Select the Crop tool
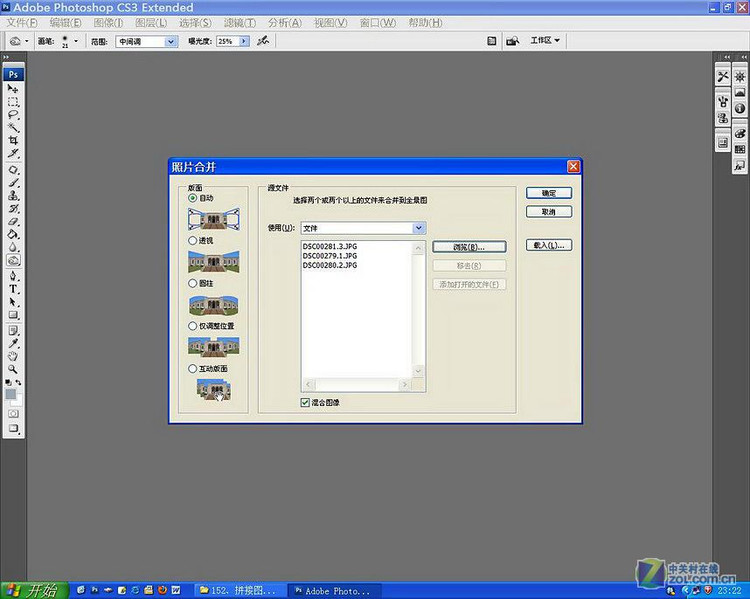The height and width of the screenshot is (599, 750). [13, 141]
